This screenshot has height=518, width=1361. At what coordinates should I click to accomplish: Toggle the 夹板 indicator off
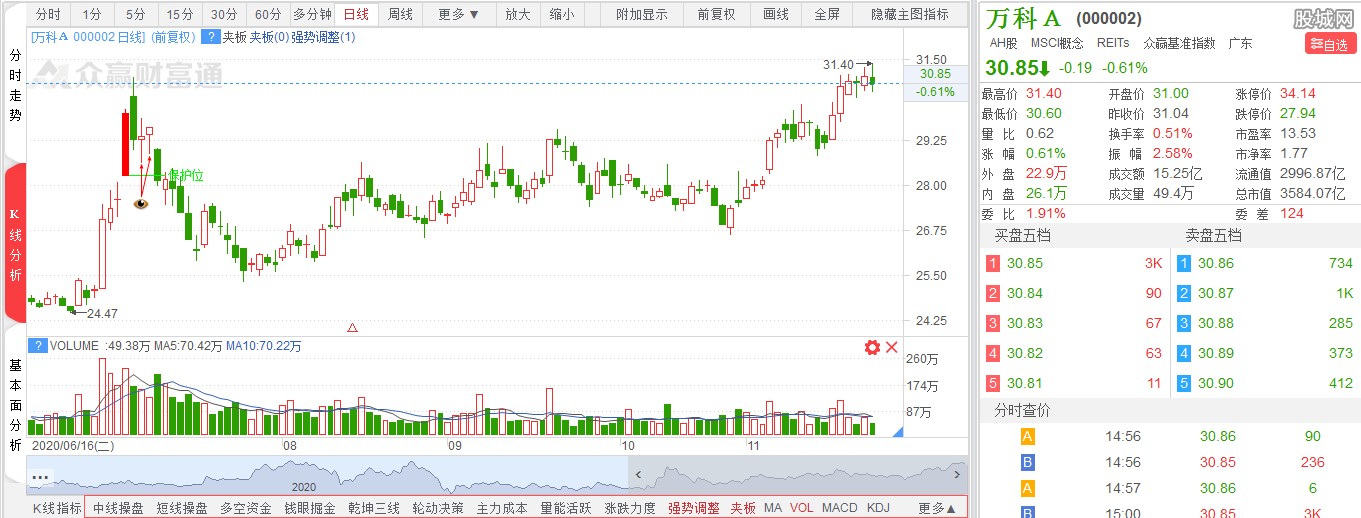[743, 508]
